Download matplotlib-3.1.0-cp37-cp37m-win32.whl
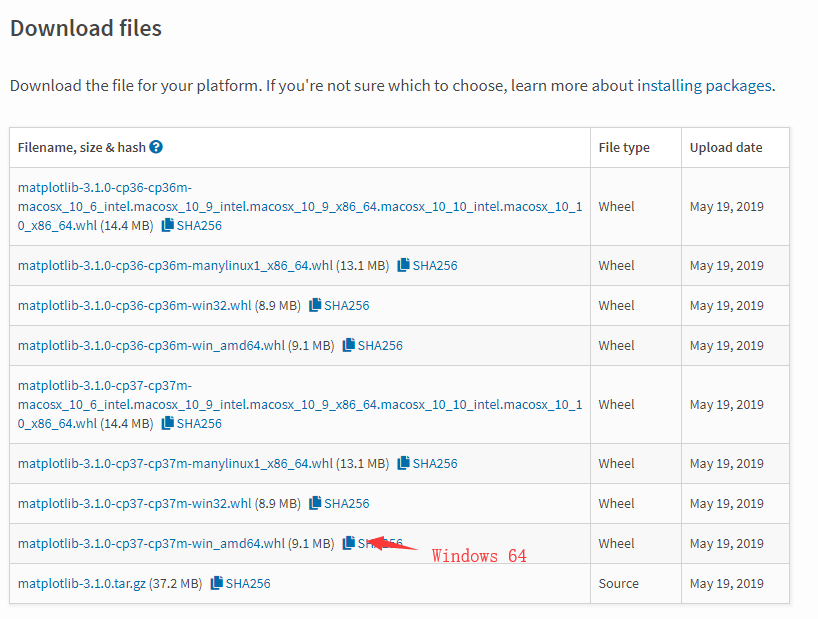The height and width of the screenshot is (619, 818). (x=135, y=503)
